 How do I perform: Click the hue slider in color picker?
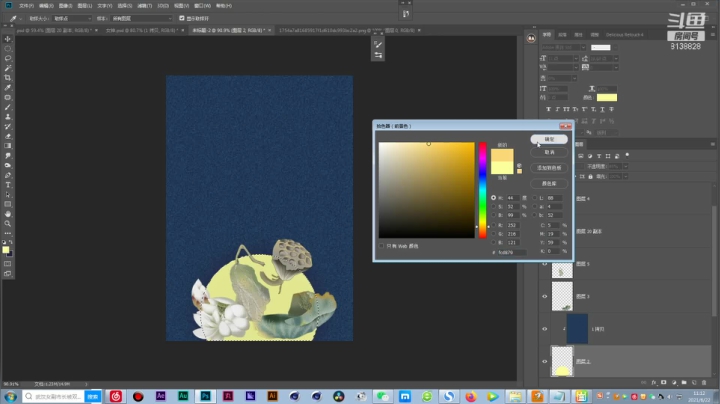(482, 190)
